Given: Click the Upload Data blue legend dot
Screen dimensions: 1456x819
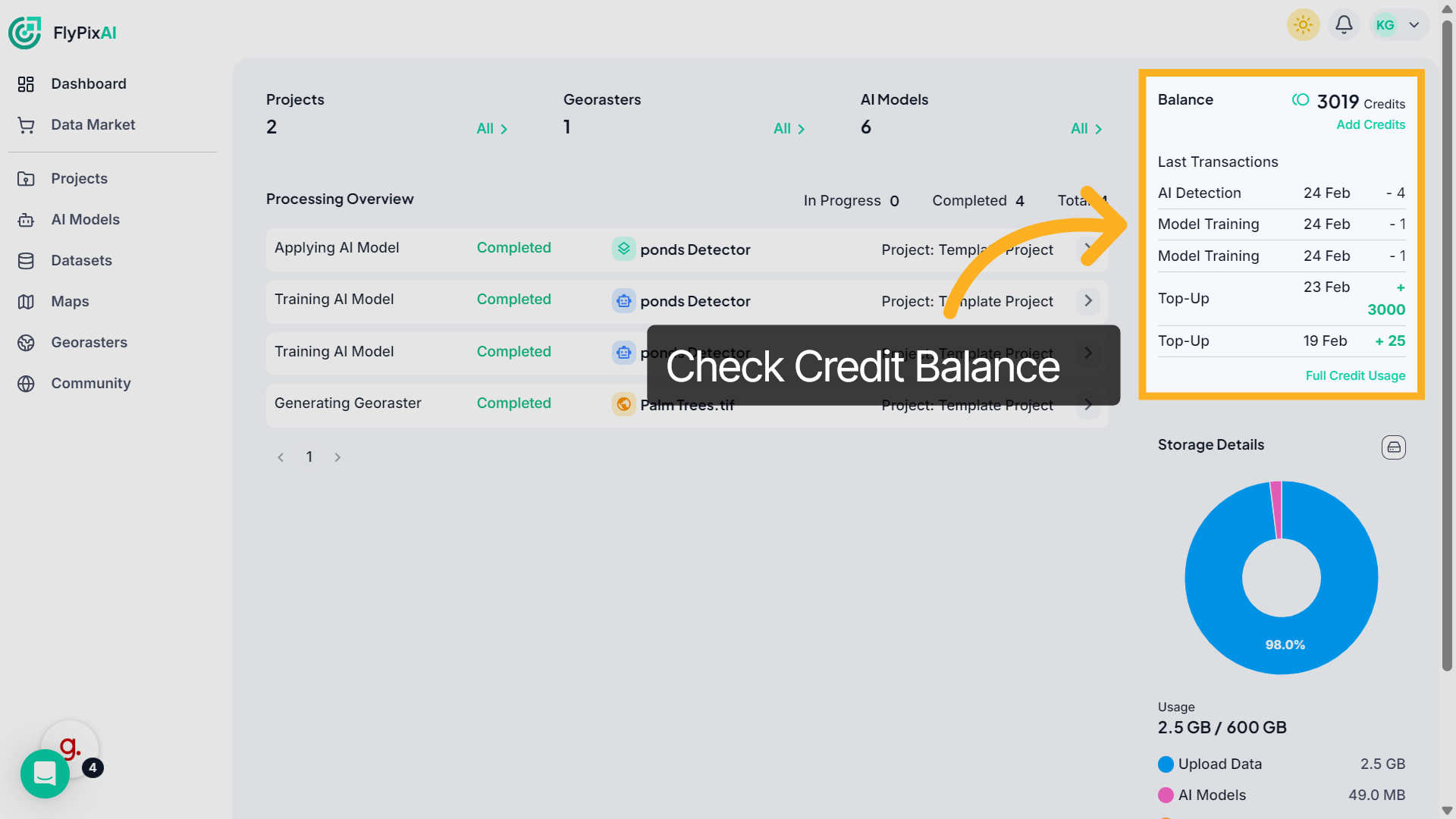Looking at the screenshot, I should tap(1166, 764).
